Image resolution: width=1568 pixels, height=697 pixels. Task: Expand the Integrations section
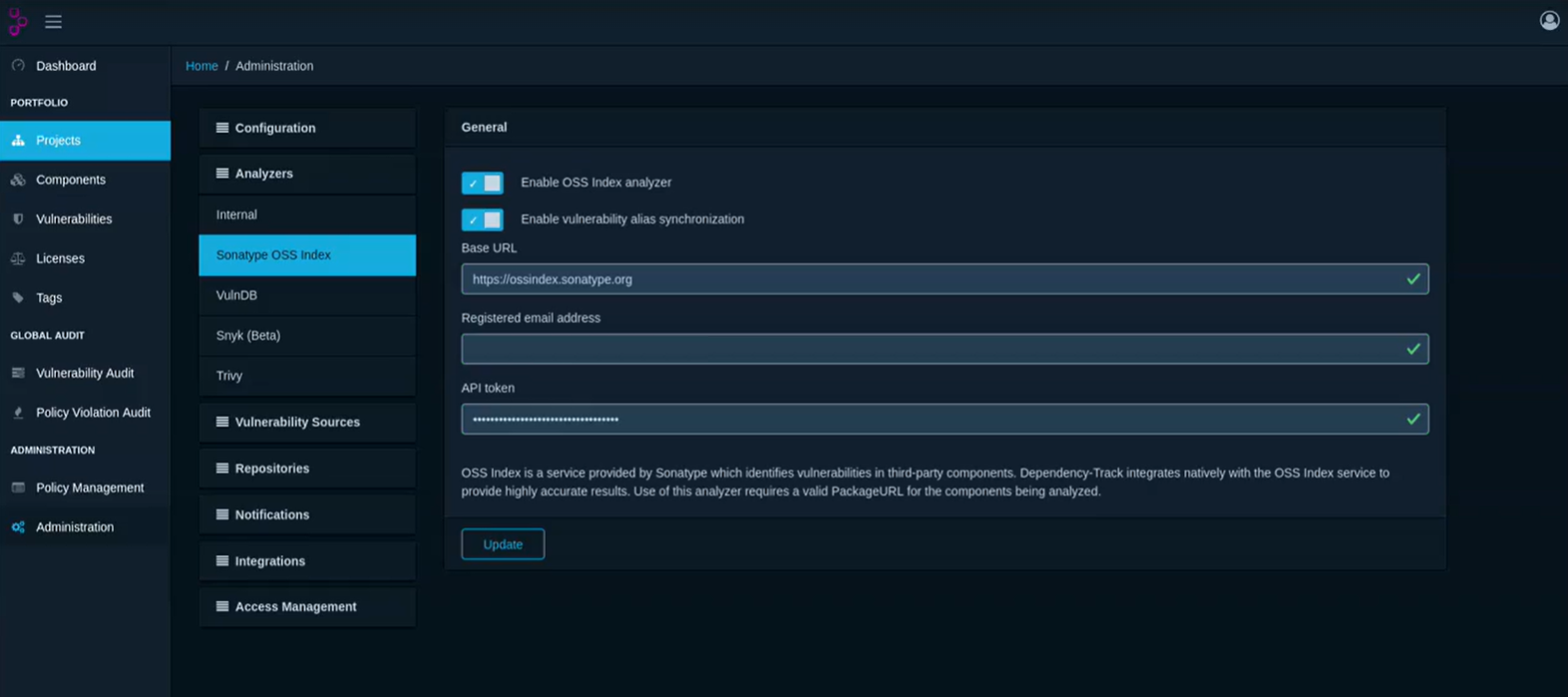pos(307,561)
